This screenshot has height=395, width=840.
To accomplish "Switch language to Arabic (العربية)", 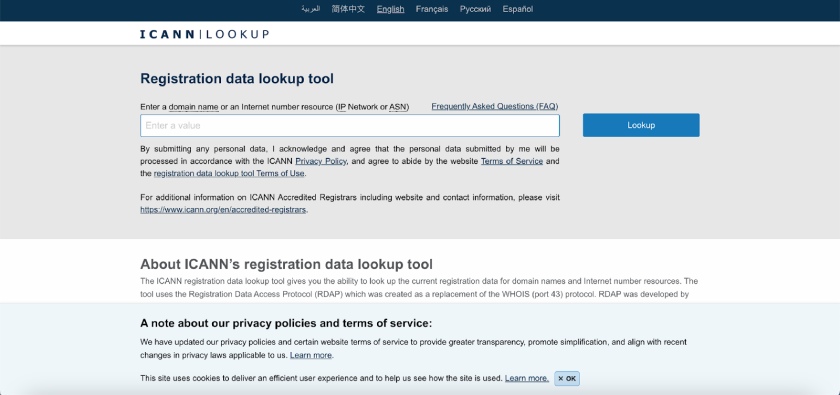I will click(x=310, y=9).
